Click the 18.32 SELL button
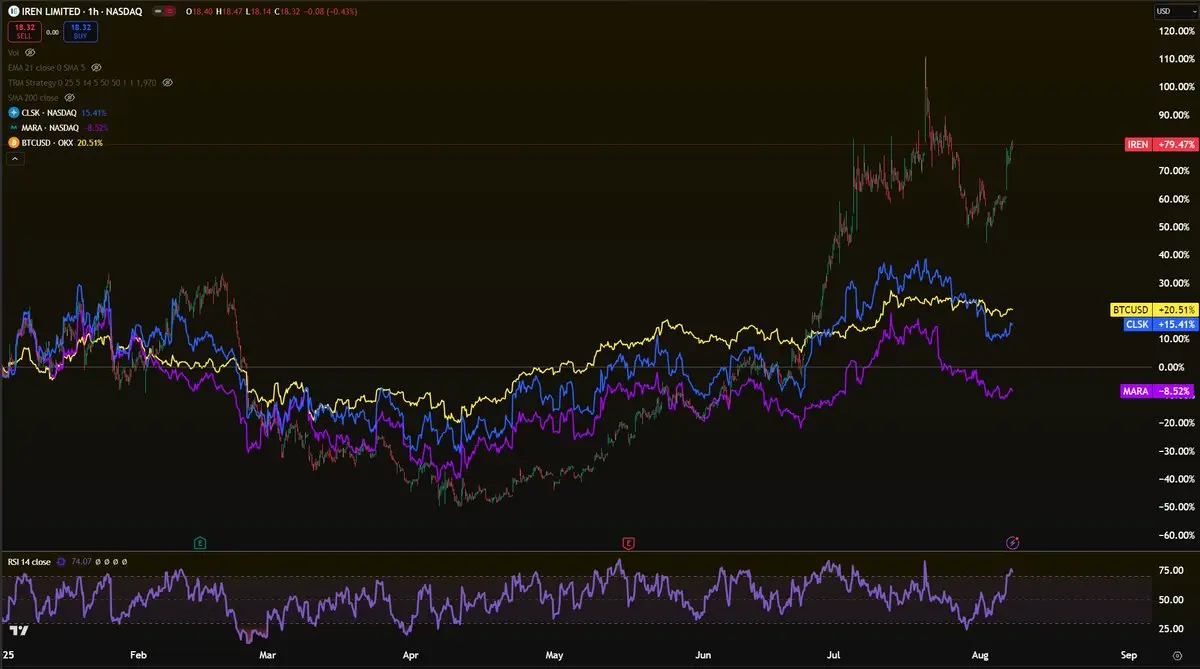This screenshot has width=1200, height=669. pos(25,32)
